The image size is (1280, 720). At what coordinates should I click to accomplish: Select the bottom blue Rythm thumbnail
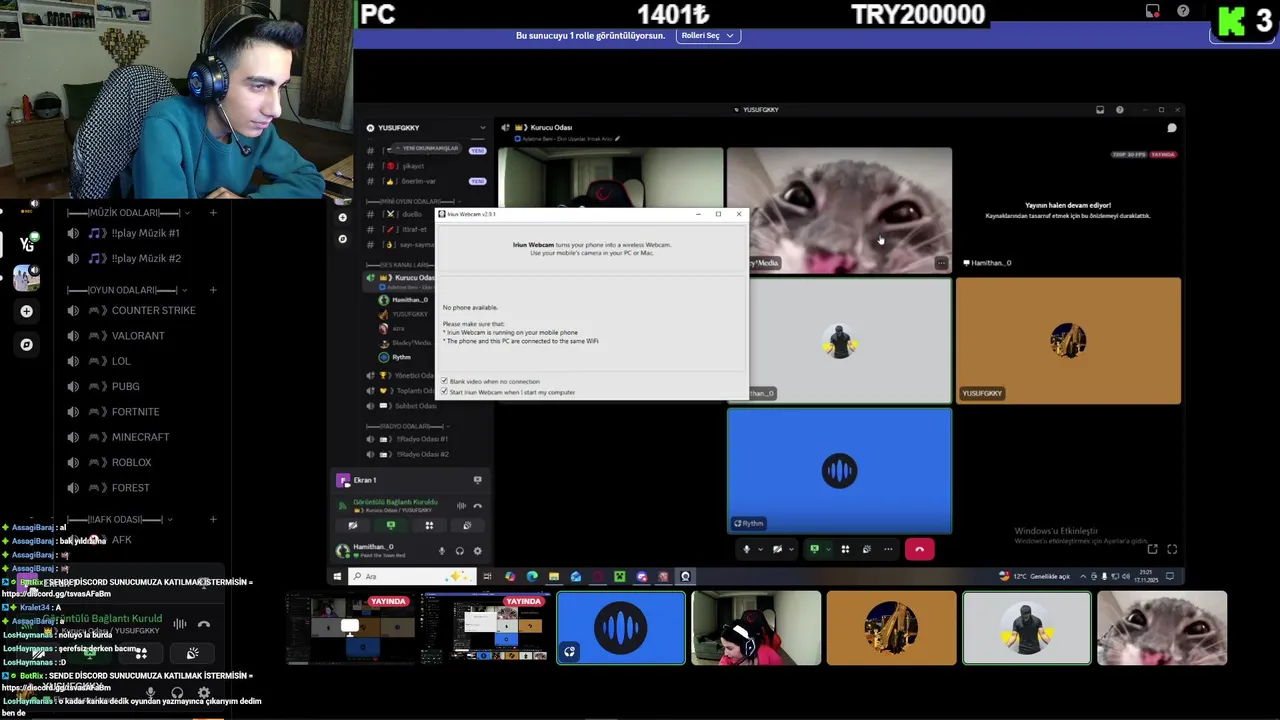coord(621,628)
